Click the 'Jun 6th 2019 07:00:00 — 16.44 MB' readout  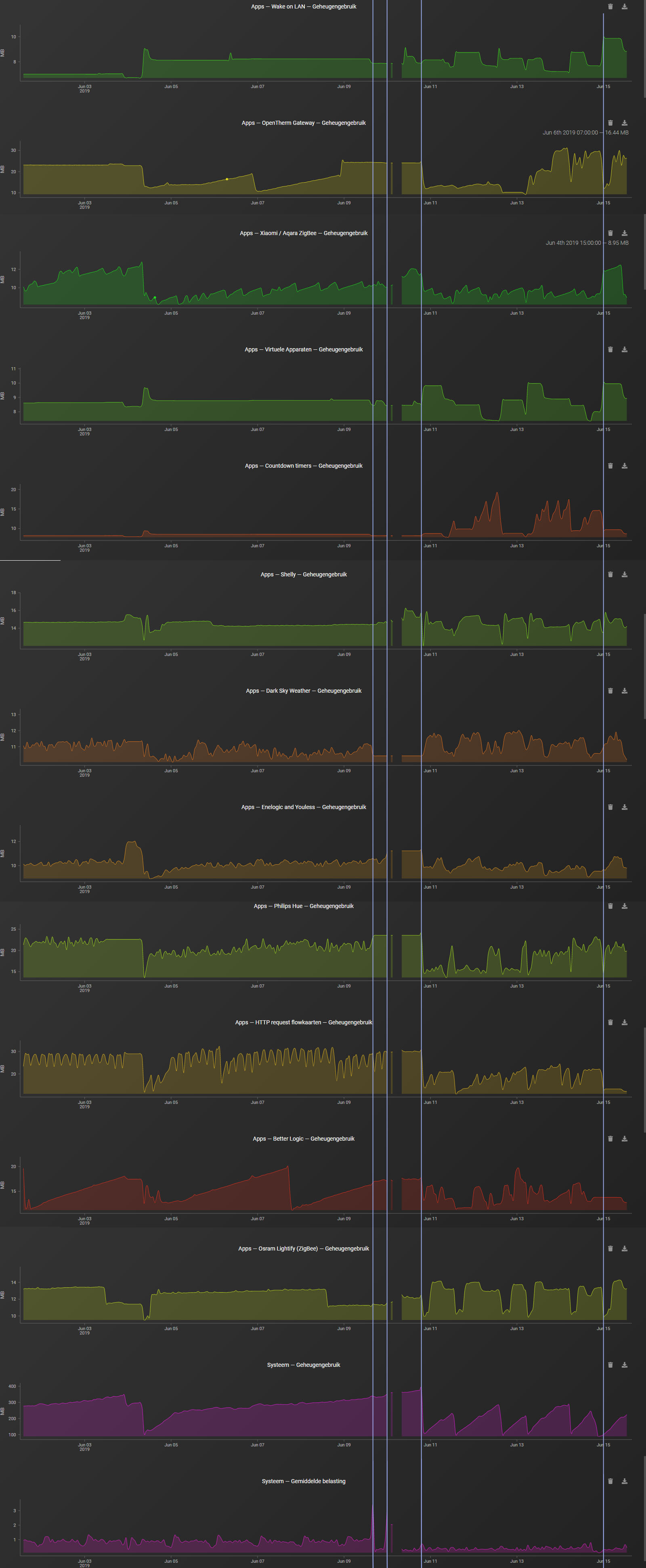585,133
